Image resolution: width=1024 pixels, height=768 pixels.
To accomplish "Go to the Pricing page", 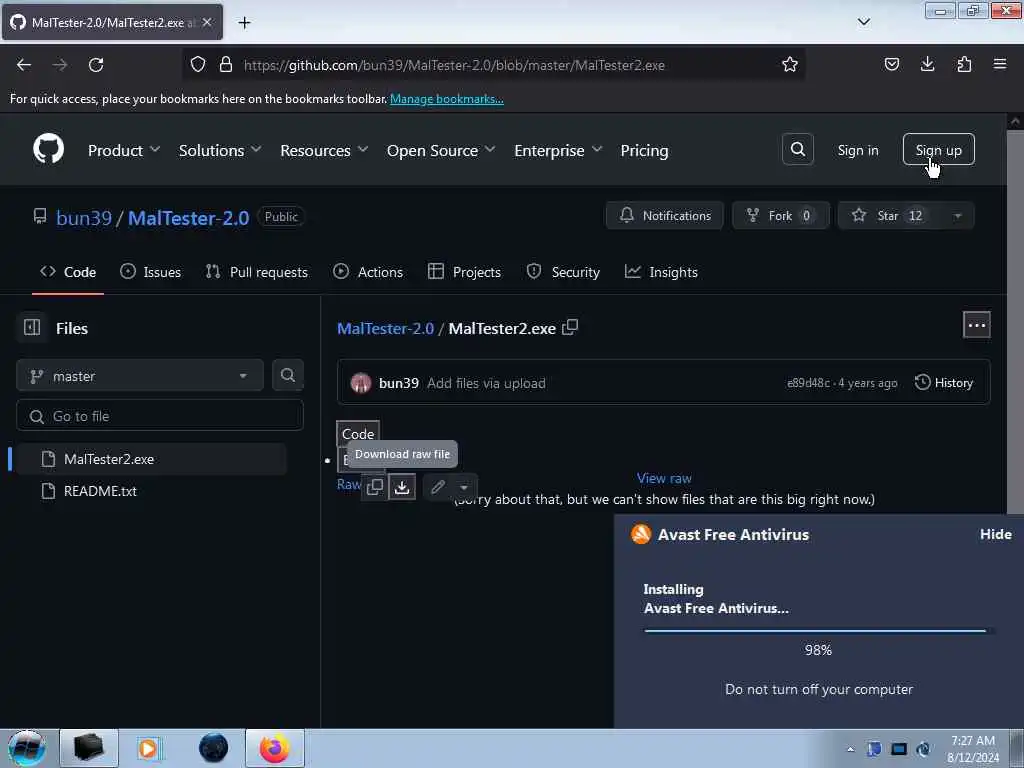I will click(644, 150).
